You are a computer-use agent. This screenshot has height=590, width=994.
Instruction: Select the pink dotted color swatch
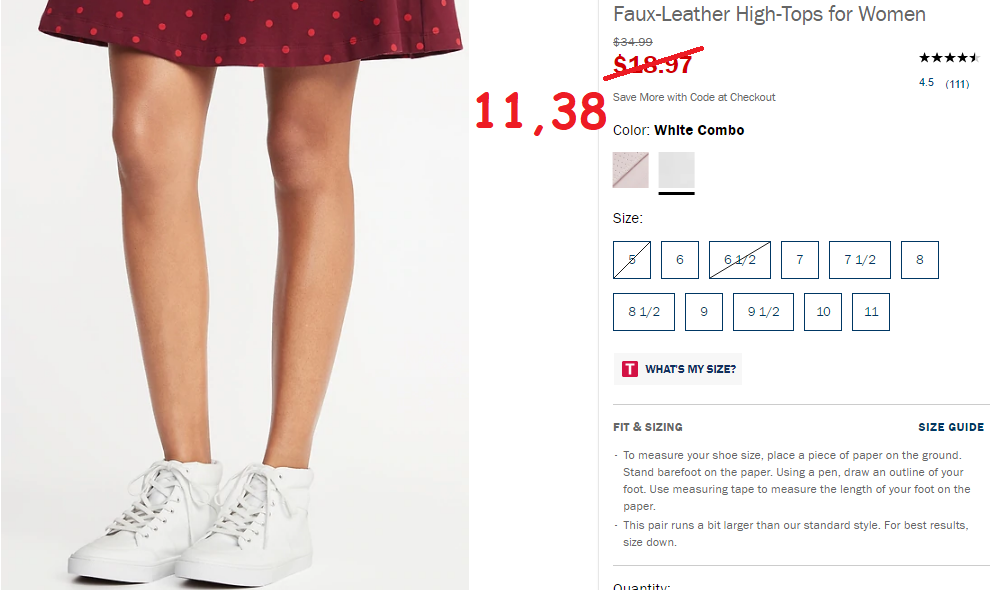pos(630,170)
